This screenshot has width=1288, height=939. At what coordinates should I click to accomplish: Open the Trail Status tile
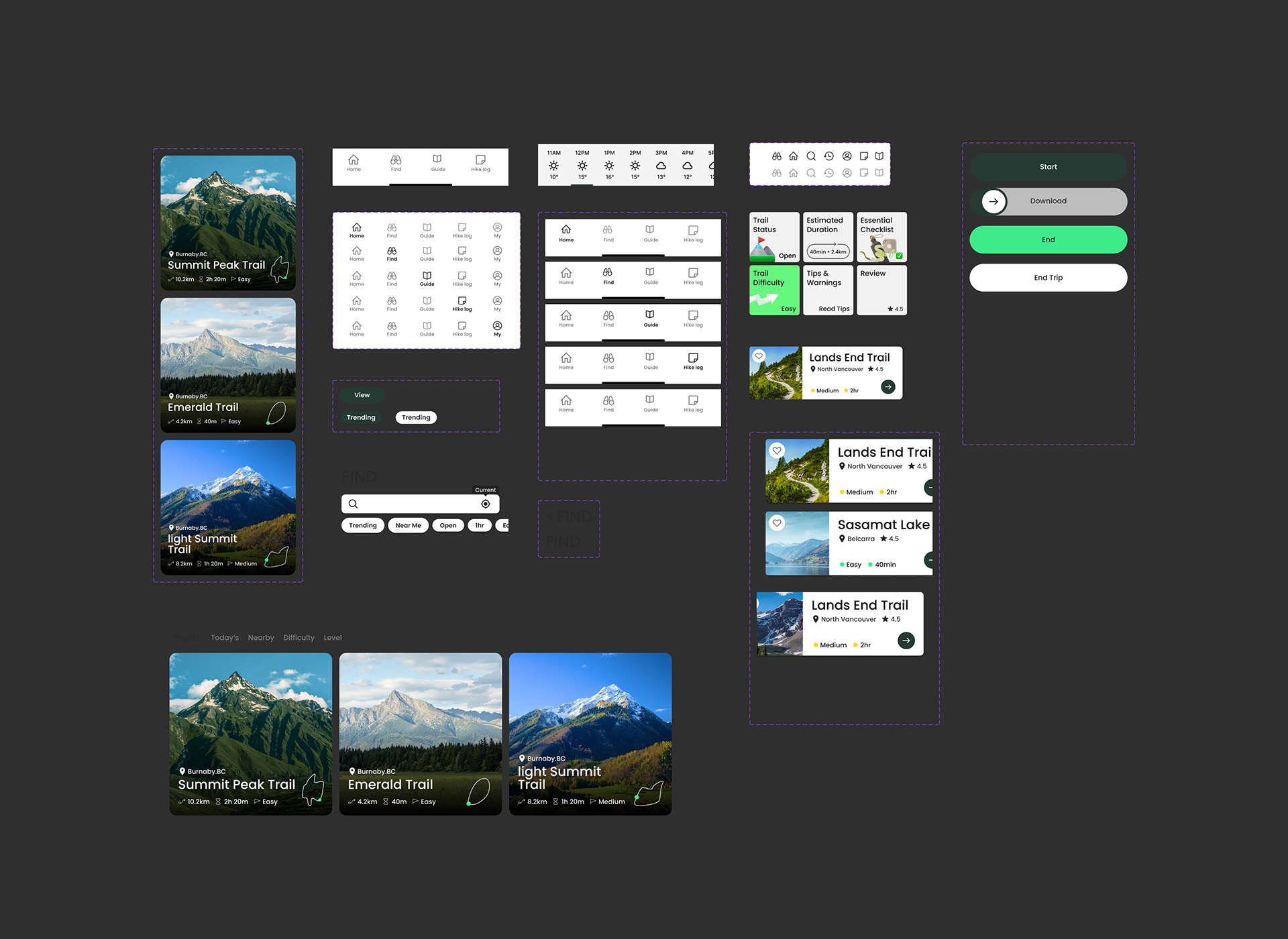774,237
